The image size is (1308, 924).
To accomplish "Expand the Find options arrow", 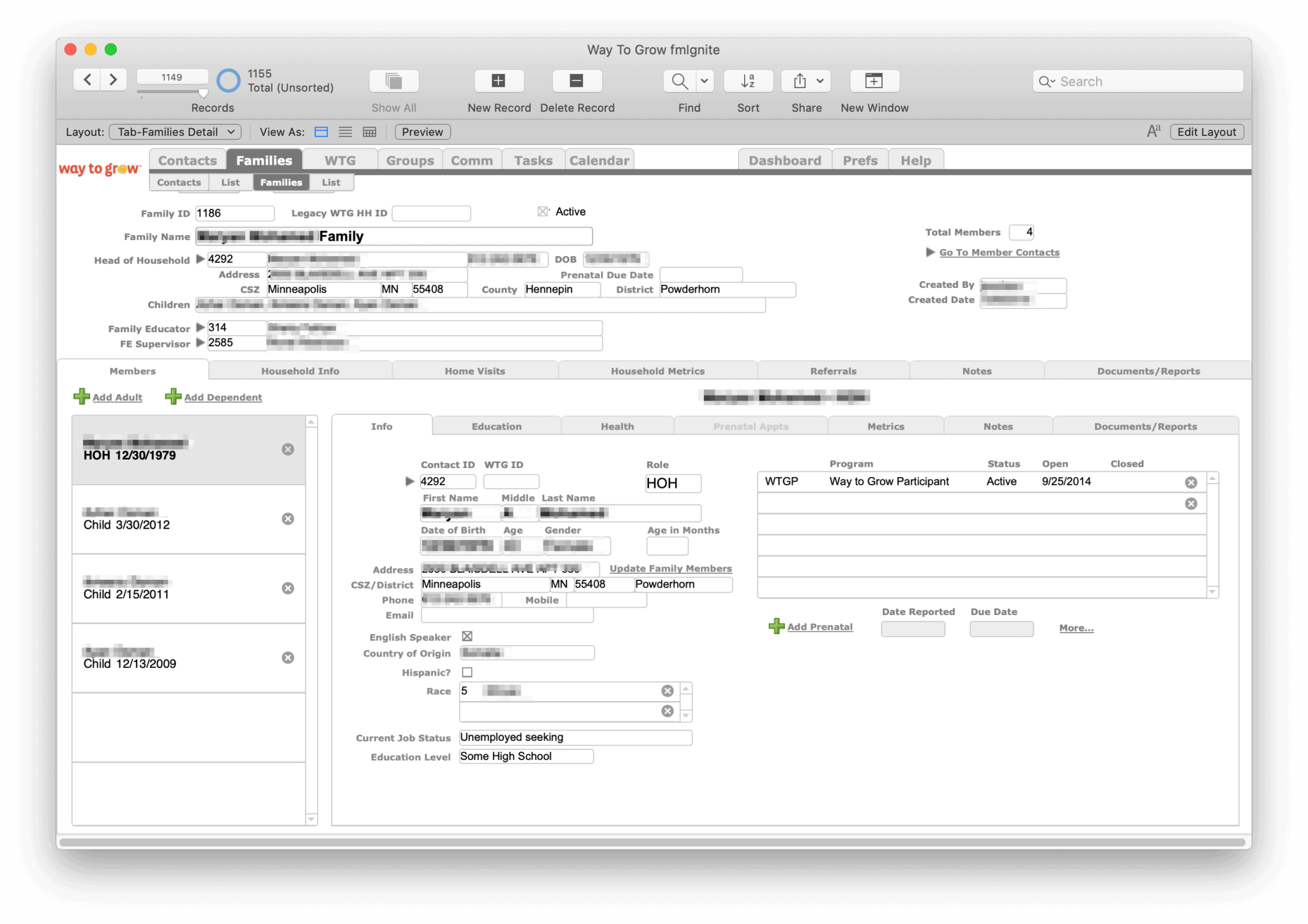I will tap(704, 81).
